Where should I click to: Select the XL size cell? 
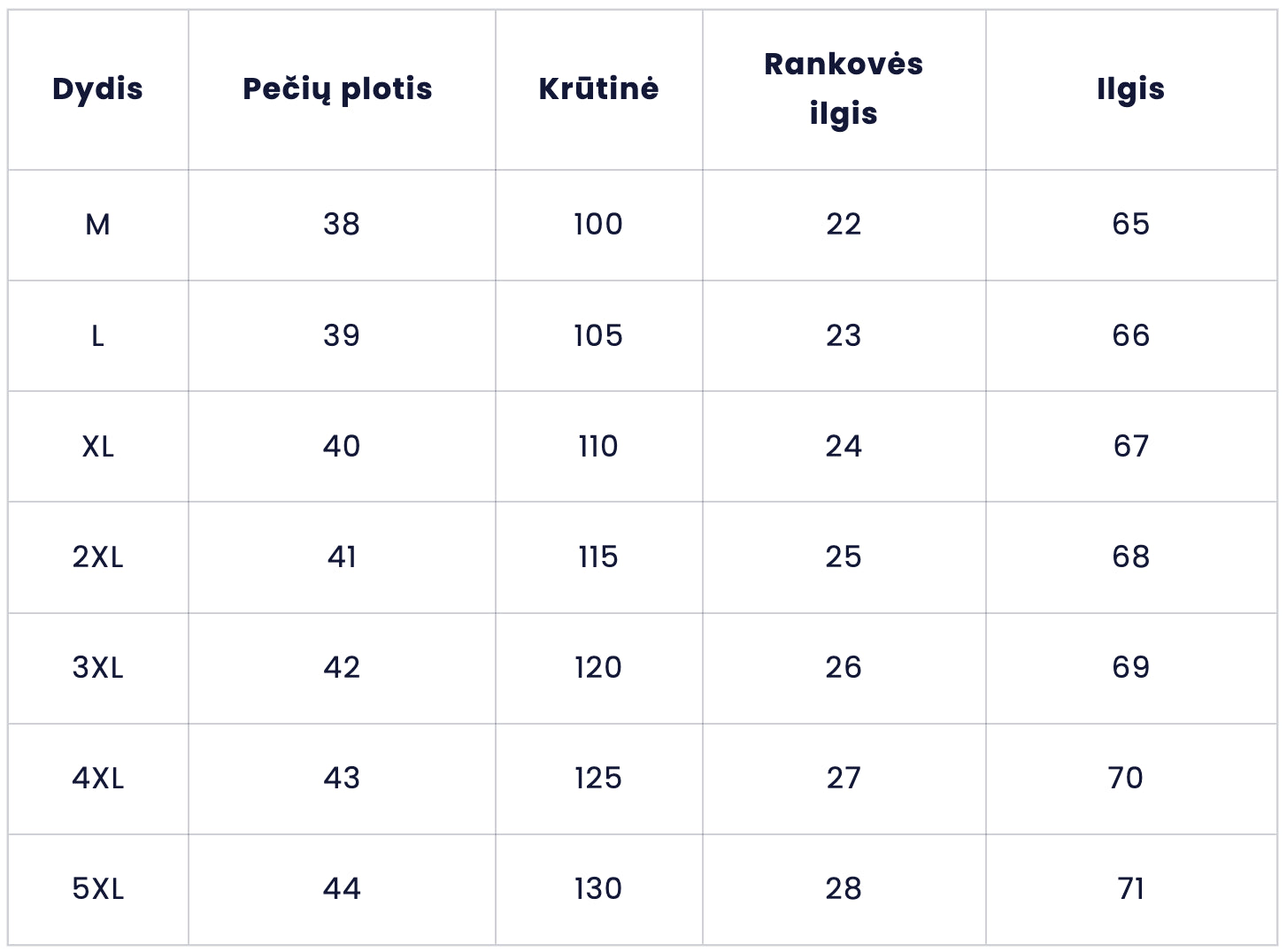tap(97, 447)
